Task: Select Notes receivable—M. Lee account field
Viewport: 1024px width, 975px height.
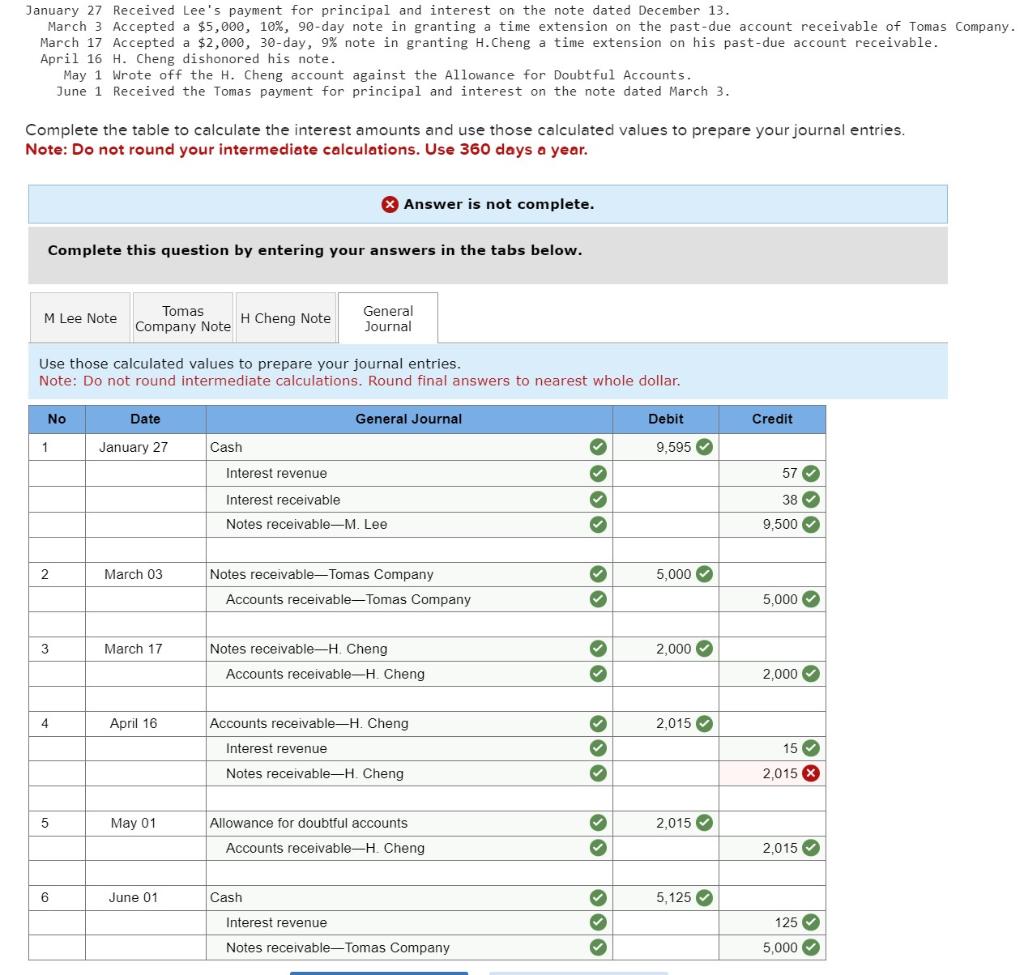Action: pyautogui.click(x=409, y=524)
